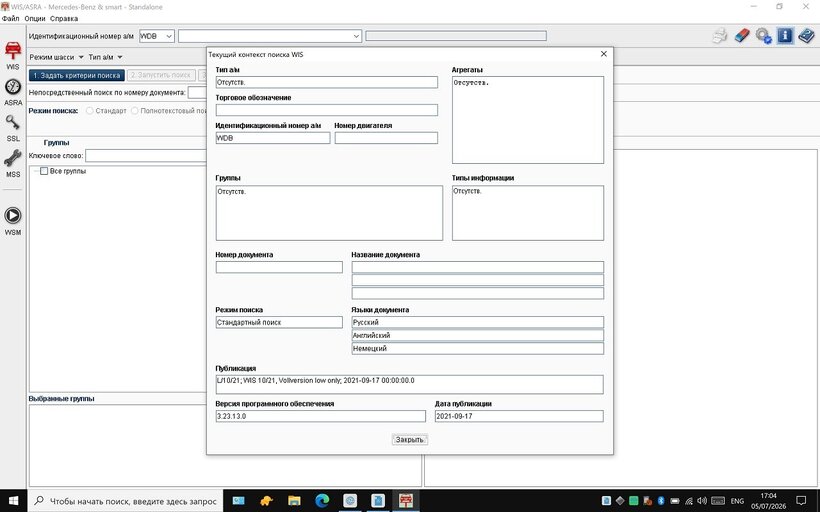Click the eraser icon to clear context

click(742, 36)
